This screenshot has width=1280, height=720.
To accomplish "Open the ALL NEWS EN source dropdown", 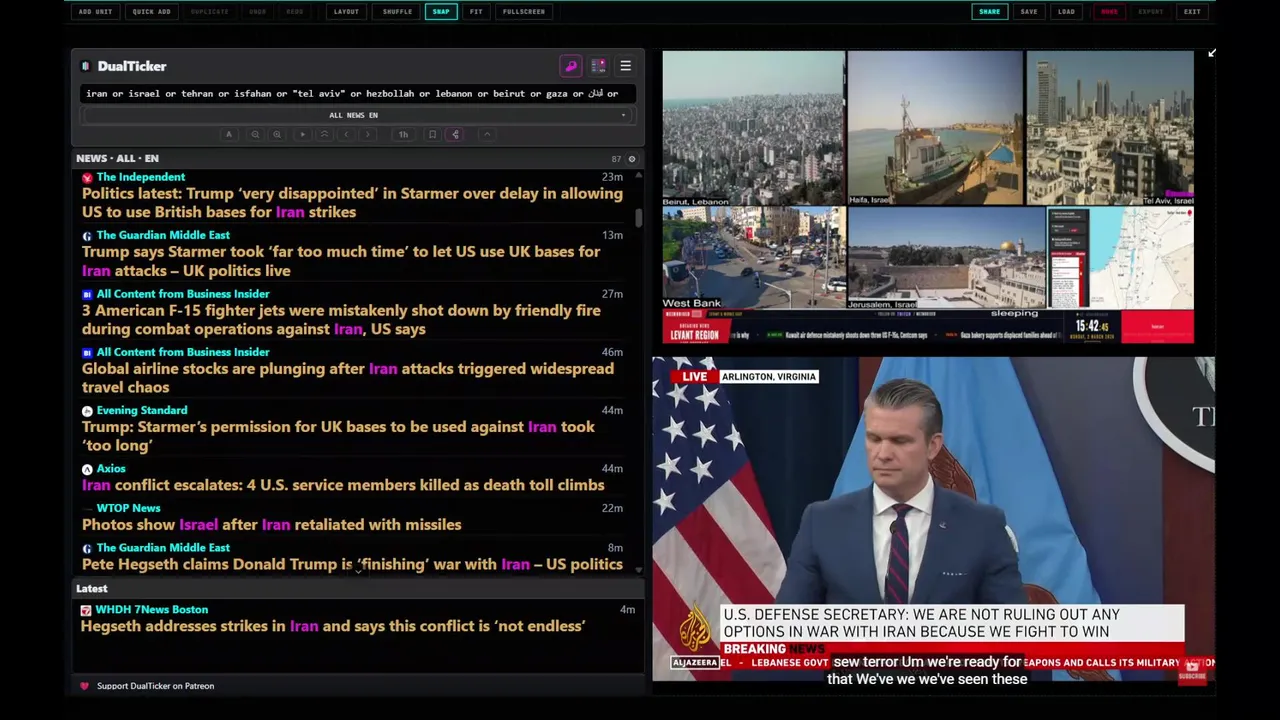I will 354,115.
